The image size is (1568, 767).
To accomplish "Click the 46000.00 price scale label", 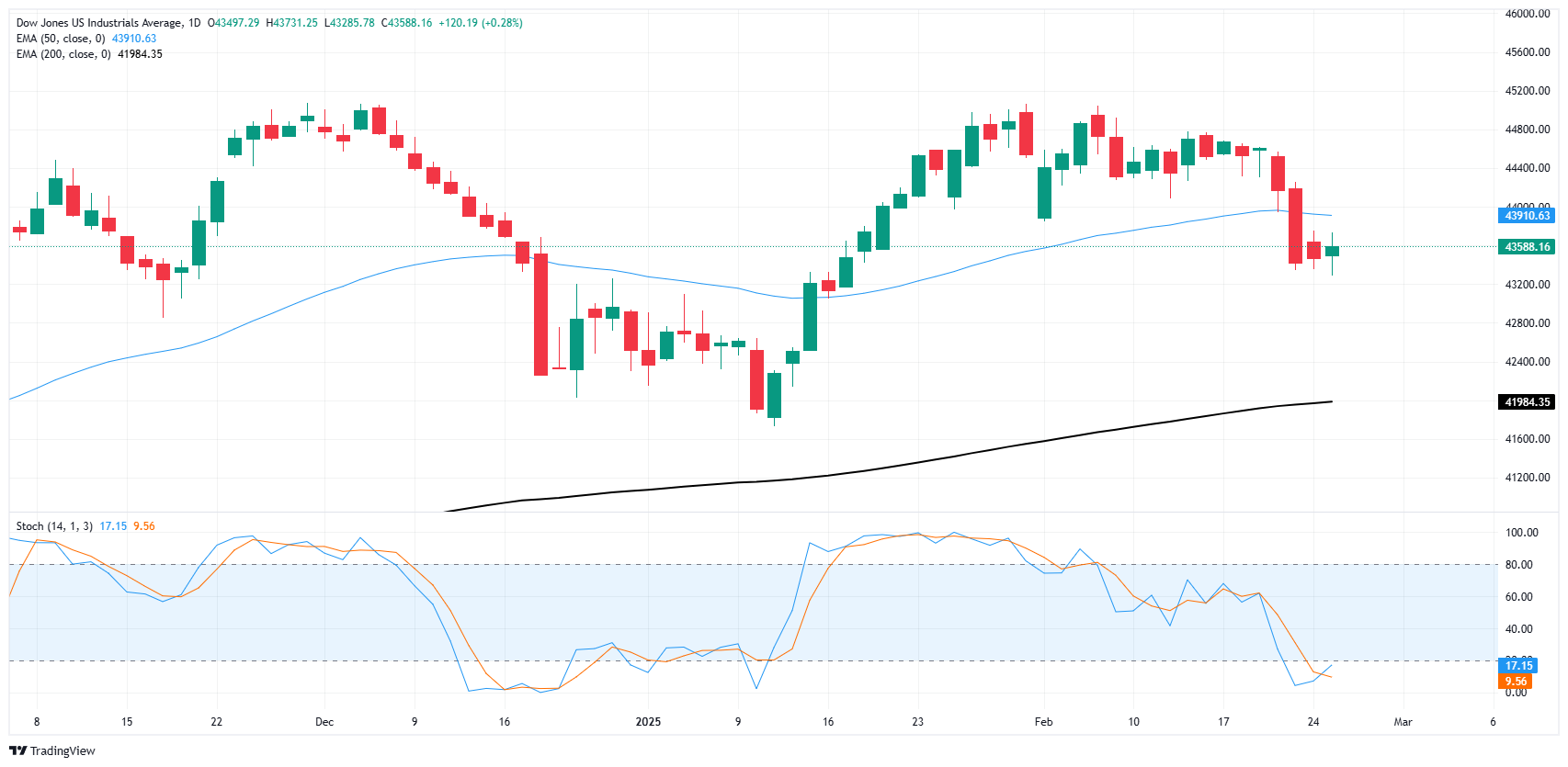I will click(1527, 14).
